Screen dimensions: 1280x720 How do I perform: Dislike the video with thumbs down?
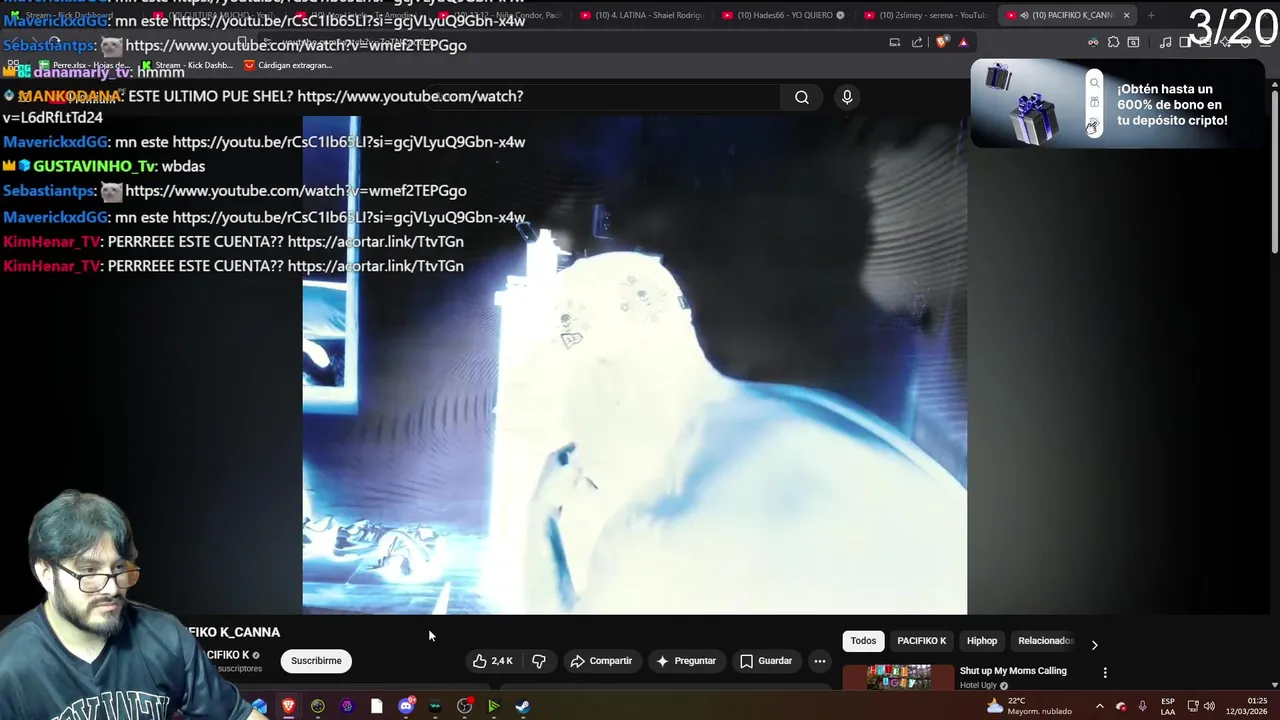pos(539,661)
